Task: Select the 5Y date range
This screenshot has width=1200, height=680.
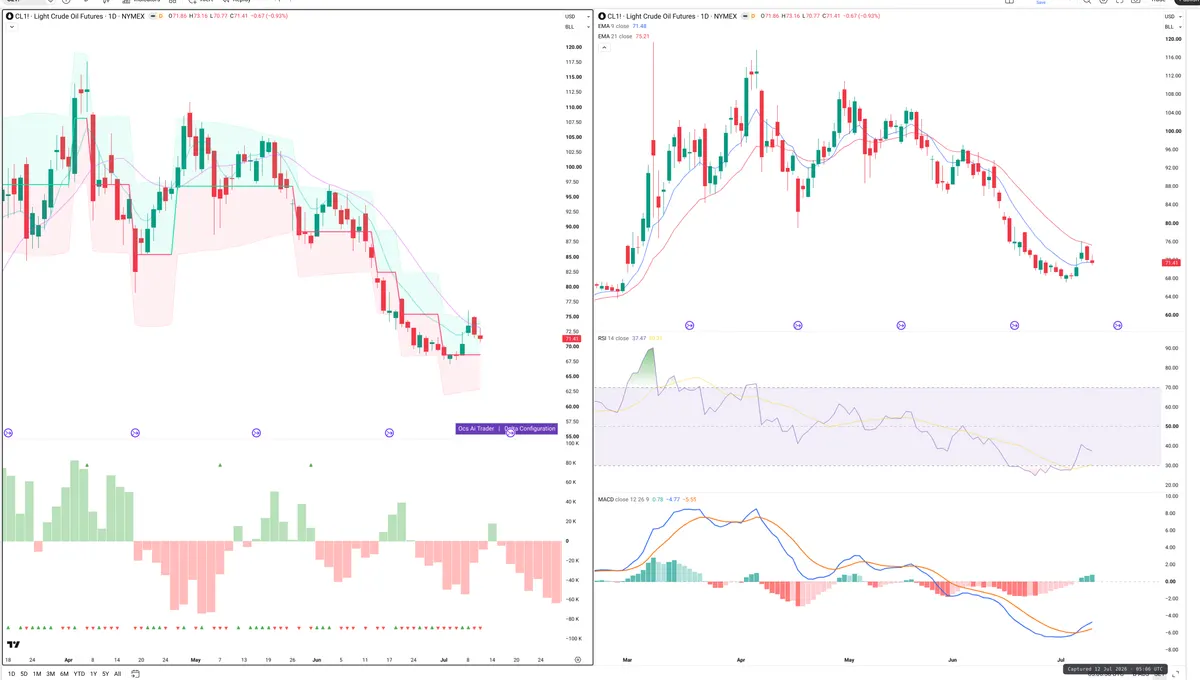Action: 106,674
